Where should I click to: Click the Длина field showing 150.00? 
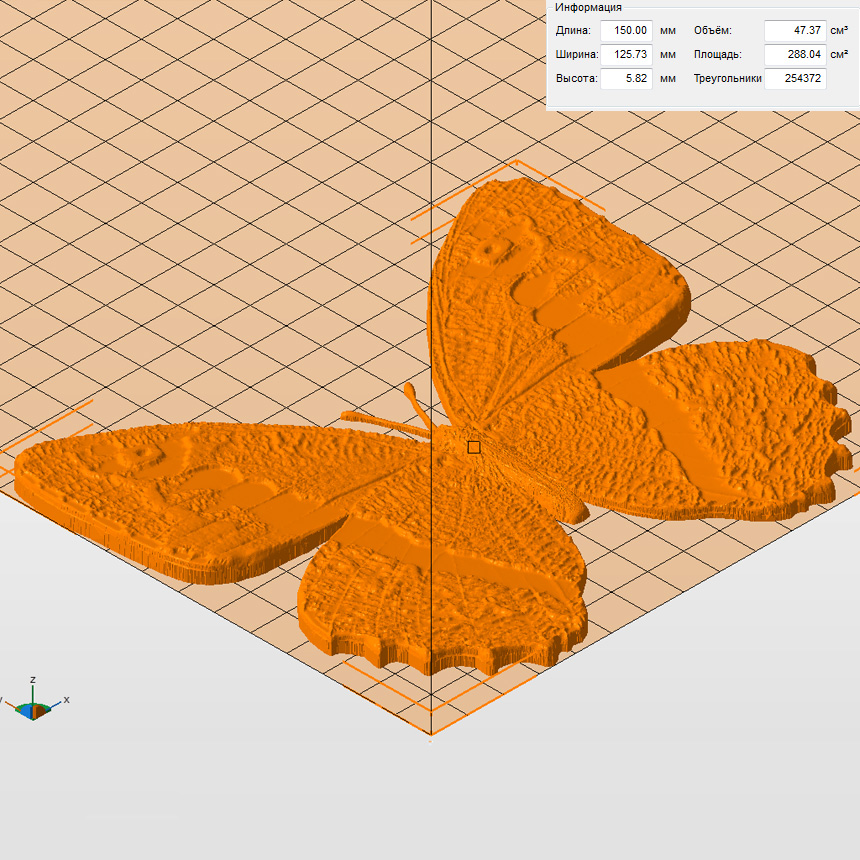(627, 31)
